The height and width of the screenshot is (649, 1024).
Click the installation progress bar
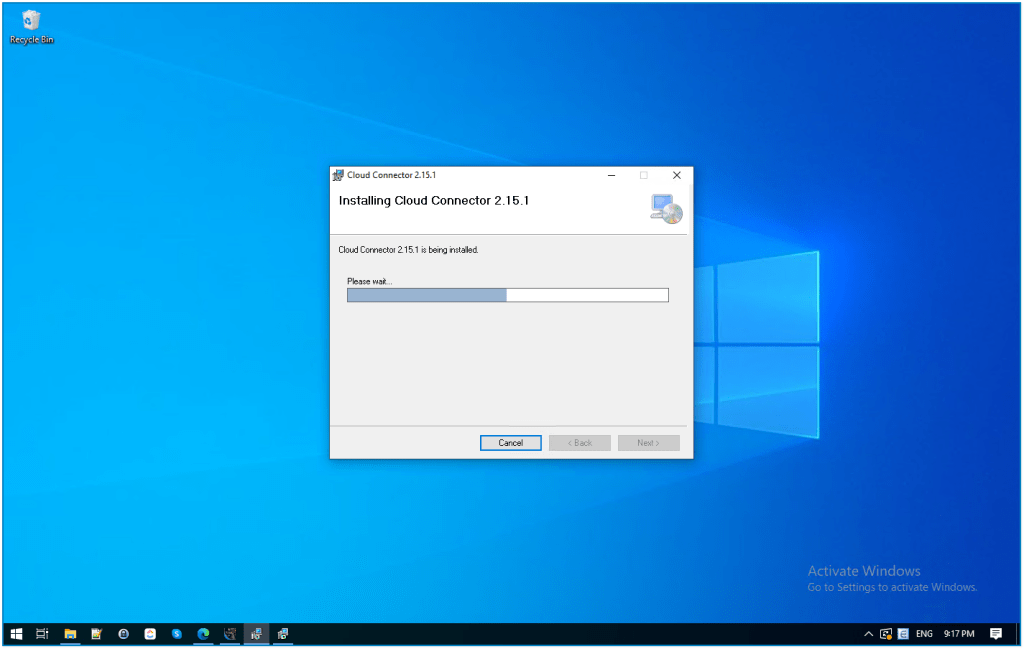[507, 295]
